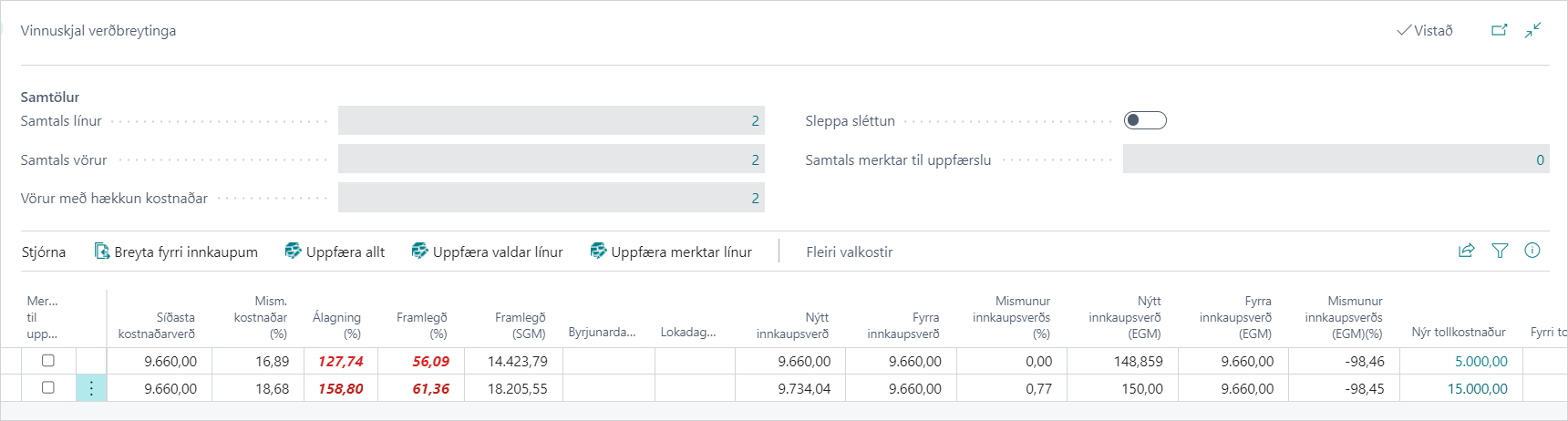The height and width of the screenshot is (421, 1568).
Task: Open the filter pane icon
Action: click(1500, 251)
